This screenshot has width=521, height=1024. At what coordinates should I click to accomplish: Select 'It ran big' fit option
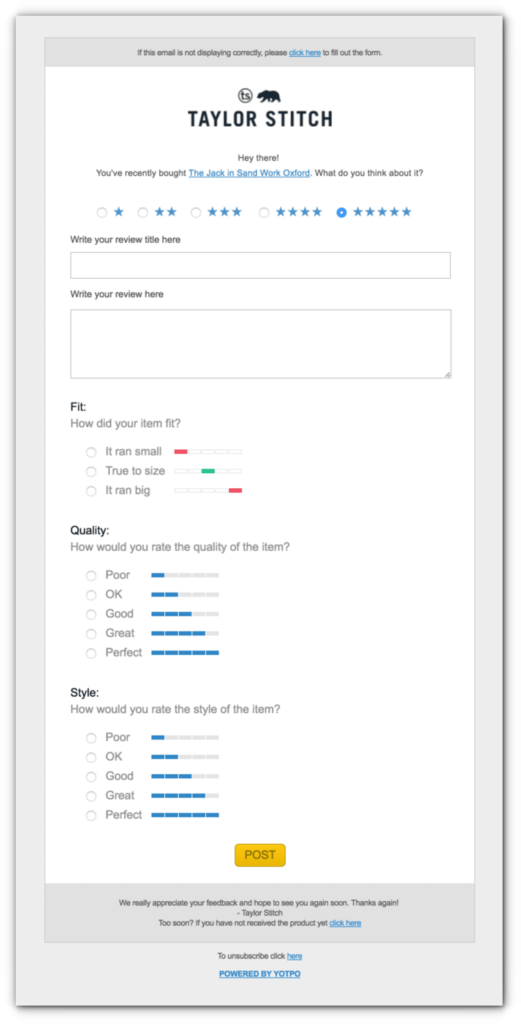pyautogui.click(x=91, y=491)
